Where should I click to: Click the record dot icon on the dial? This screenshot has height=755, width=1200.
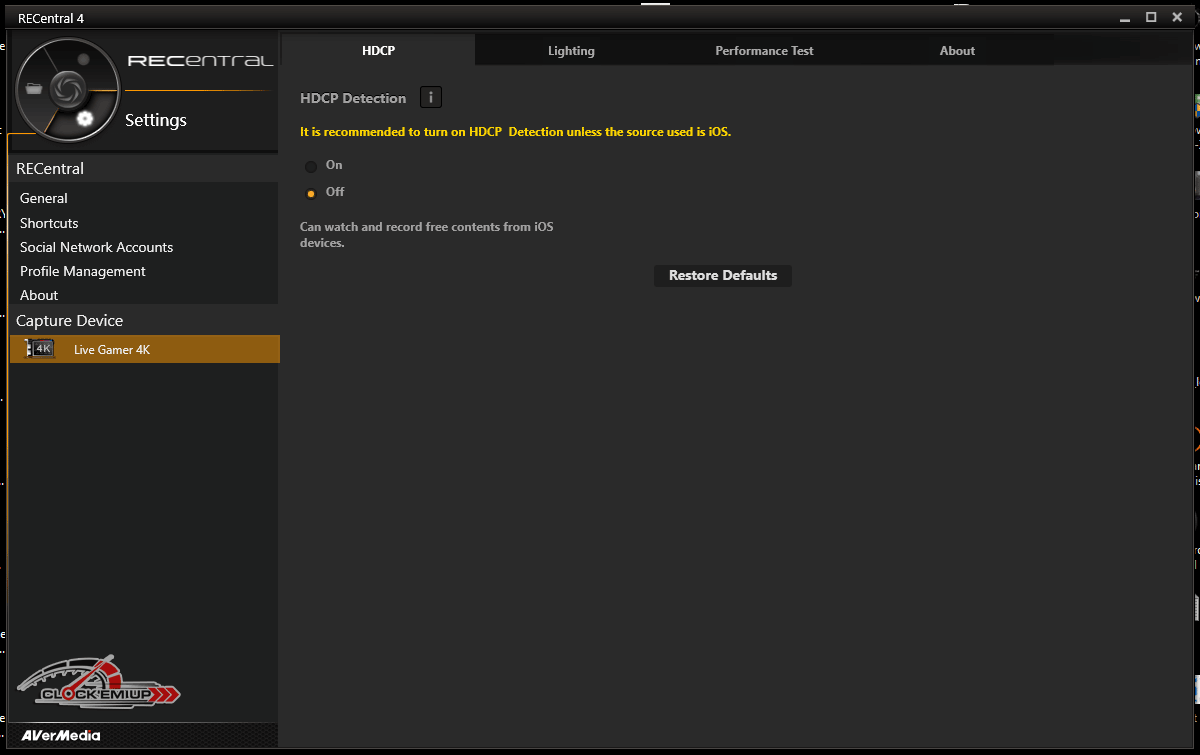pos(84,60)
